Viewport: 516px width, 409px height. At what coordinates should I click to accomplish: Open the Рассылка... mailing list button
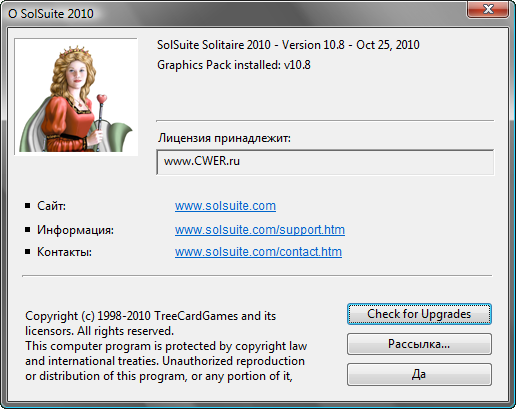pos(419,344)
